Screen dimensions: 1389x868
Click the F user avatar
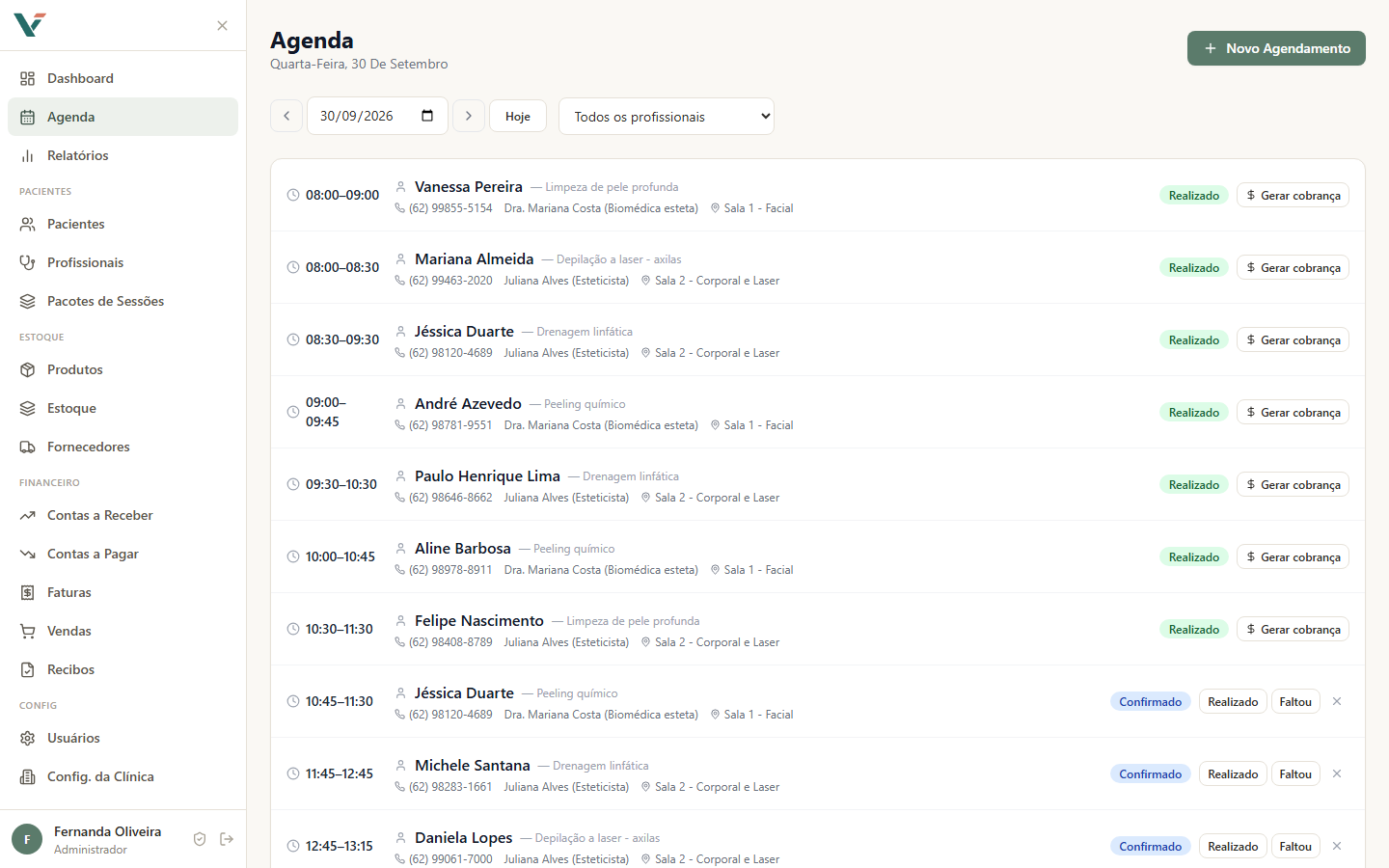click(27, 839)
